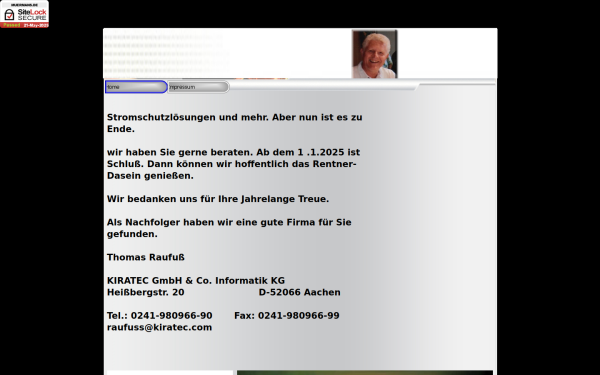Click the email raufuss@kiratec.com
The image size is (600, 375).
point(159,328)
